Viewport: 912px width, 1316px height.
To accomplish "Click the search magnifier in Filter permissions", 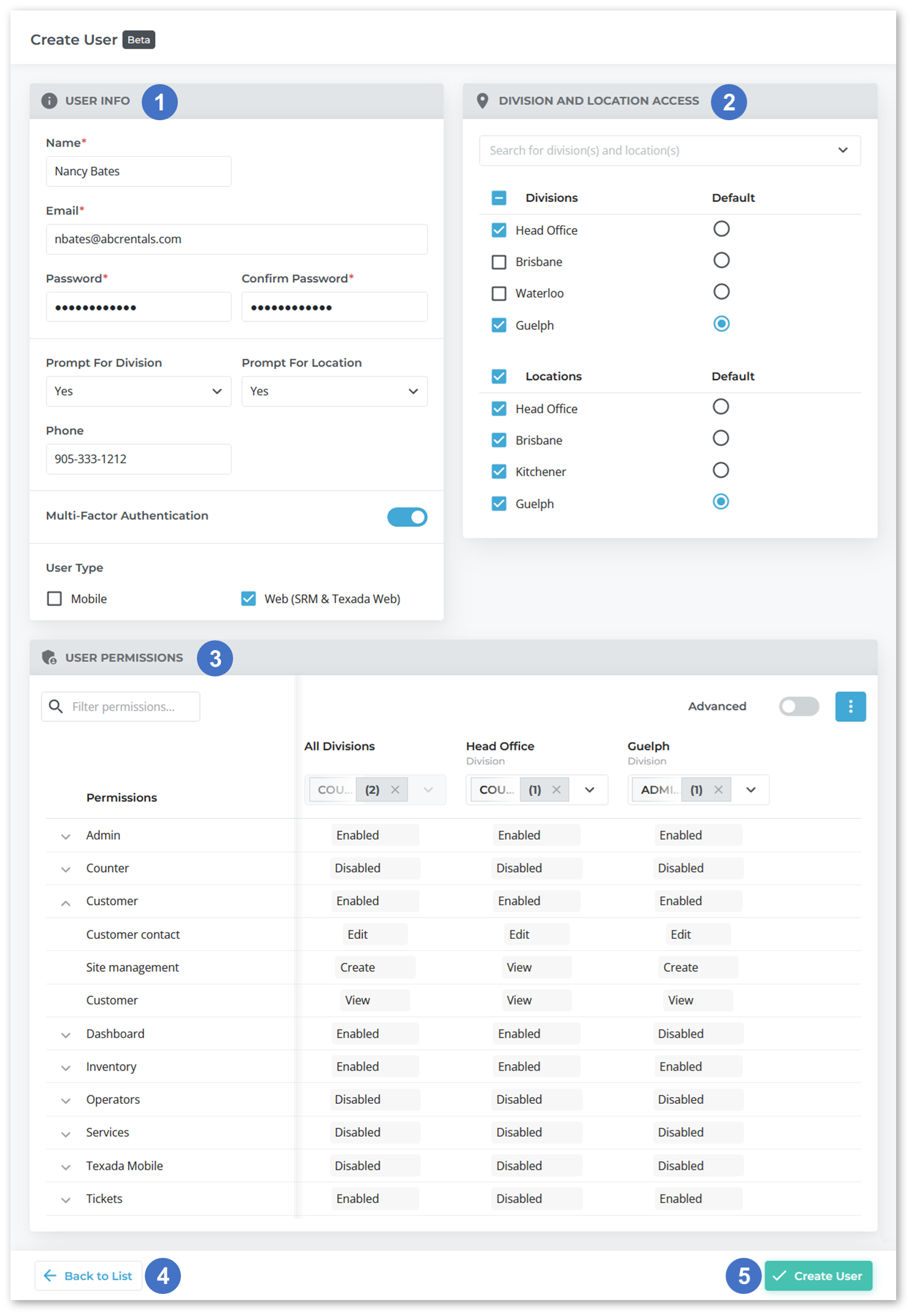I will 56,706.
